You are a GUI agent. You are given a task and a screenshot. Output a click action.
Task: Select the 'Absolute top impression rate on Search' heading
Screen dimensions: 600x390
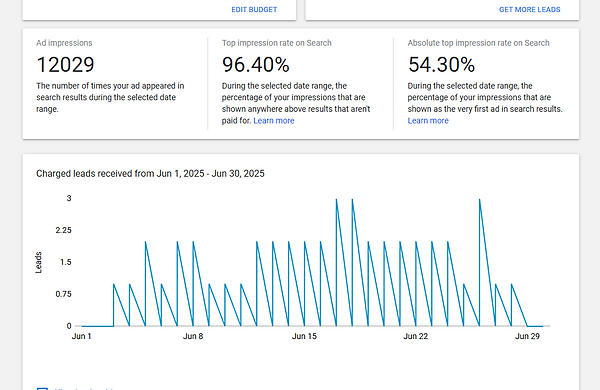click(x=478, y=43)
